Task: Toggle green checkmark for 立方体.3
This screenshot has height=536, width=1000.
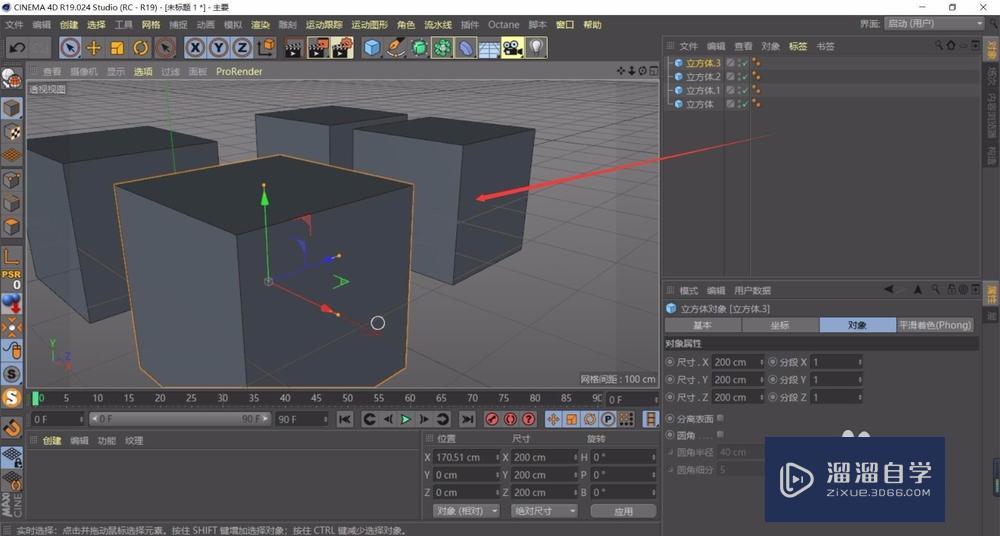Action: pyautogui.click(x=744, y=63)
